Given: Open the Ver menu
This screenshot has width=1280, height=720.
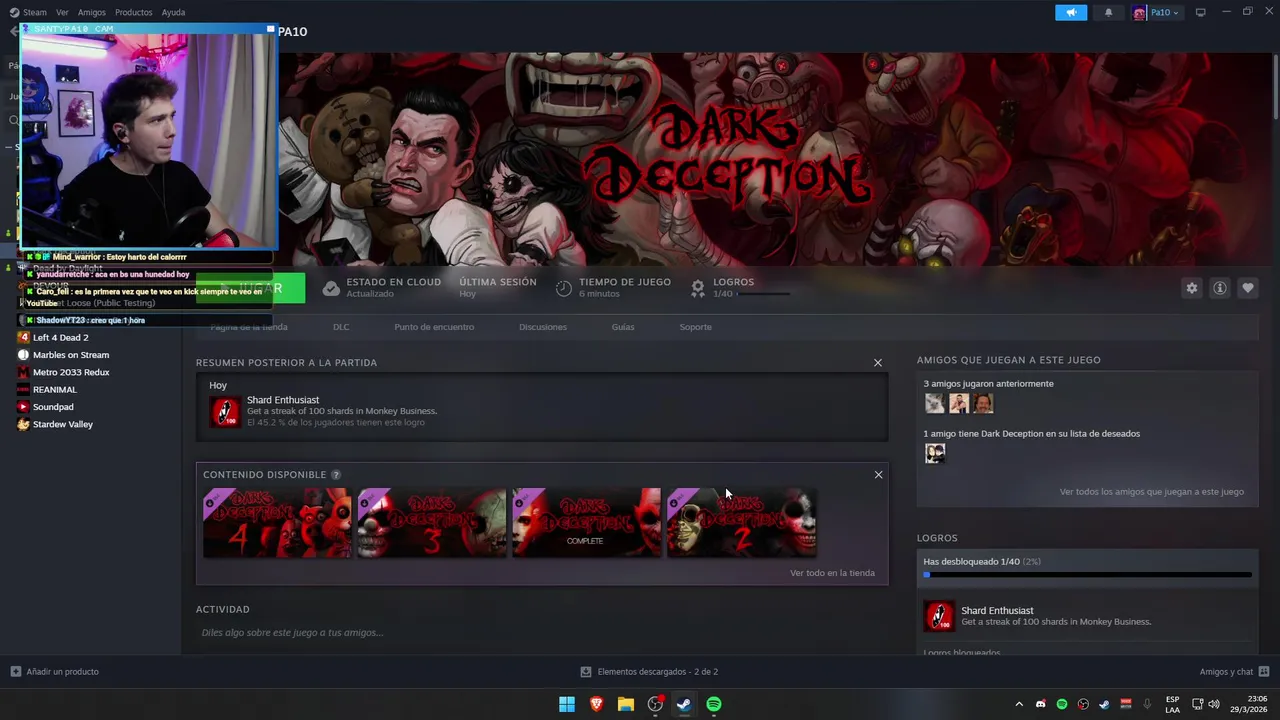Looking at the screenshot, I should pyautogui.click(x=62, y=13).
